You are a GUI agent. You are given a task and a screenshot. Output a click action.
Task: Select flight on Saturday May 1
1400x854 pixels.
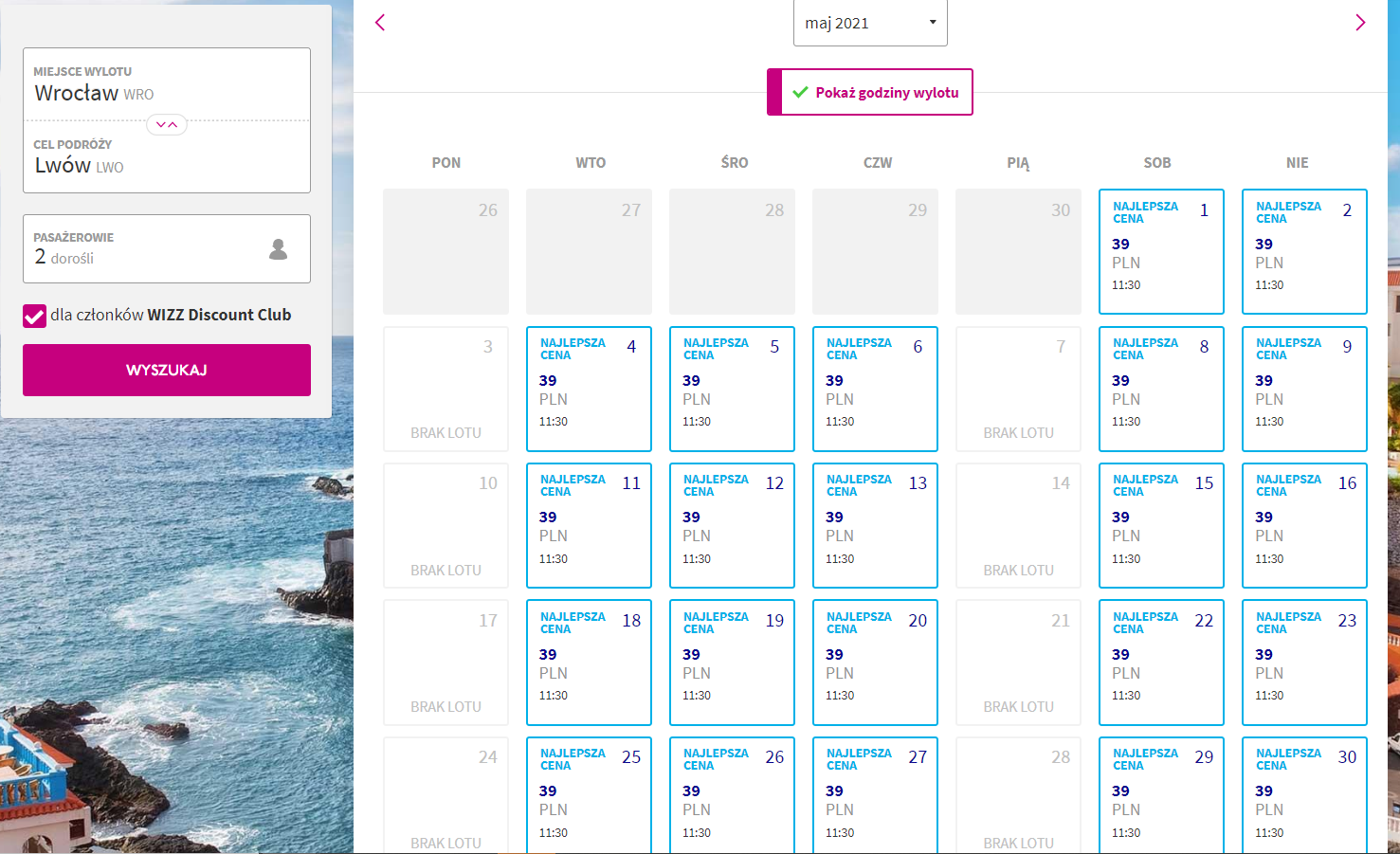click(1161, 251)
